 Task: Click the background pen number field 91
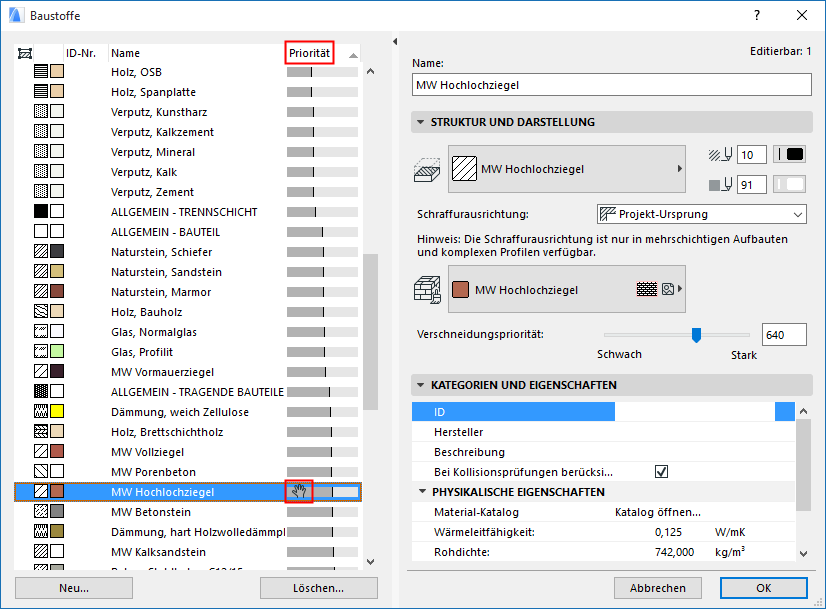coord(751,185)
